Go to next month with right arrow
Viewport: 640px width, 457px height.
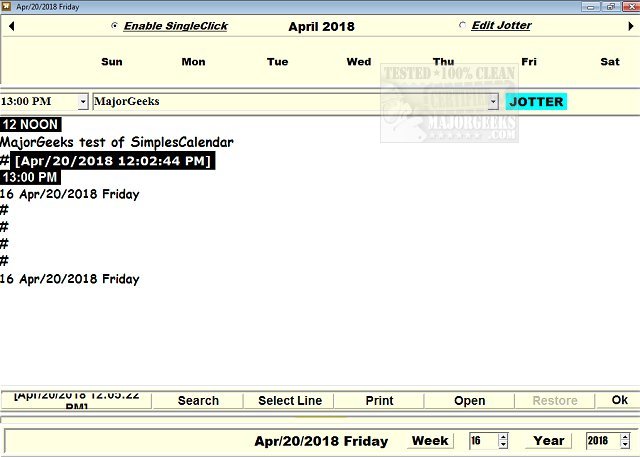click(631, 26)
